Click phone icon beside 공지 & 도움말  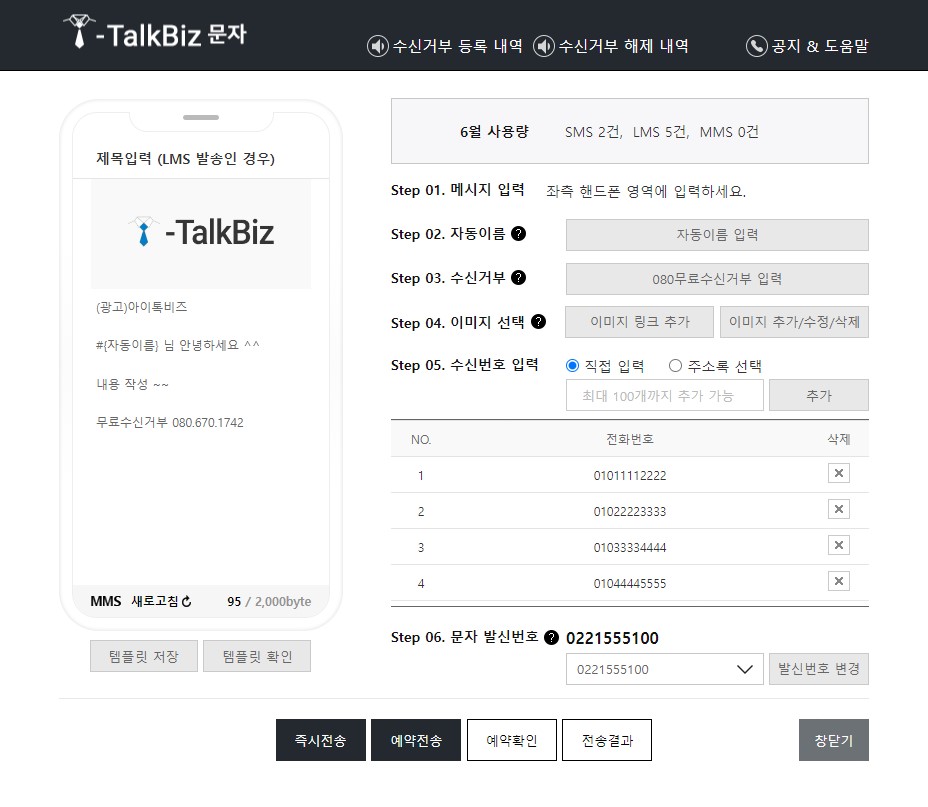(x=756, y=46)
